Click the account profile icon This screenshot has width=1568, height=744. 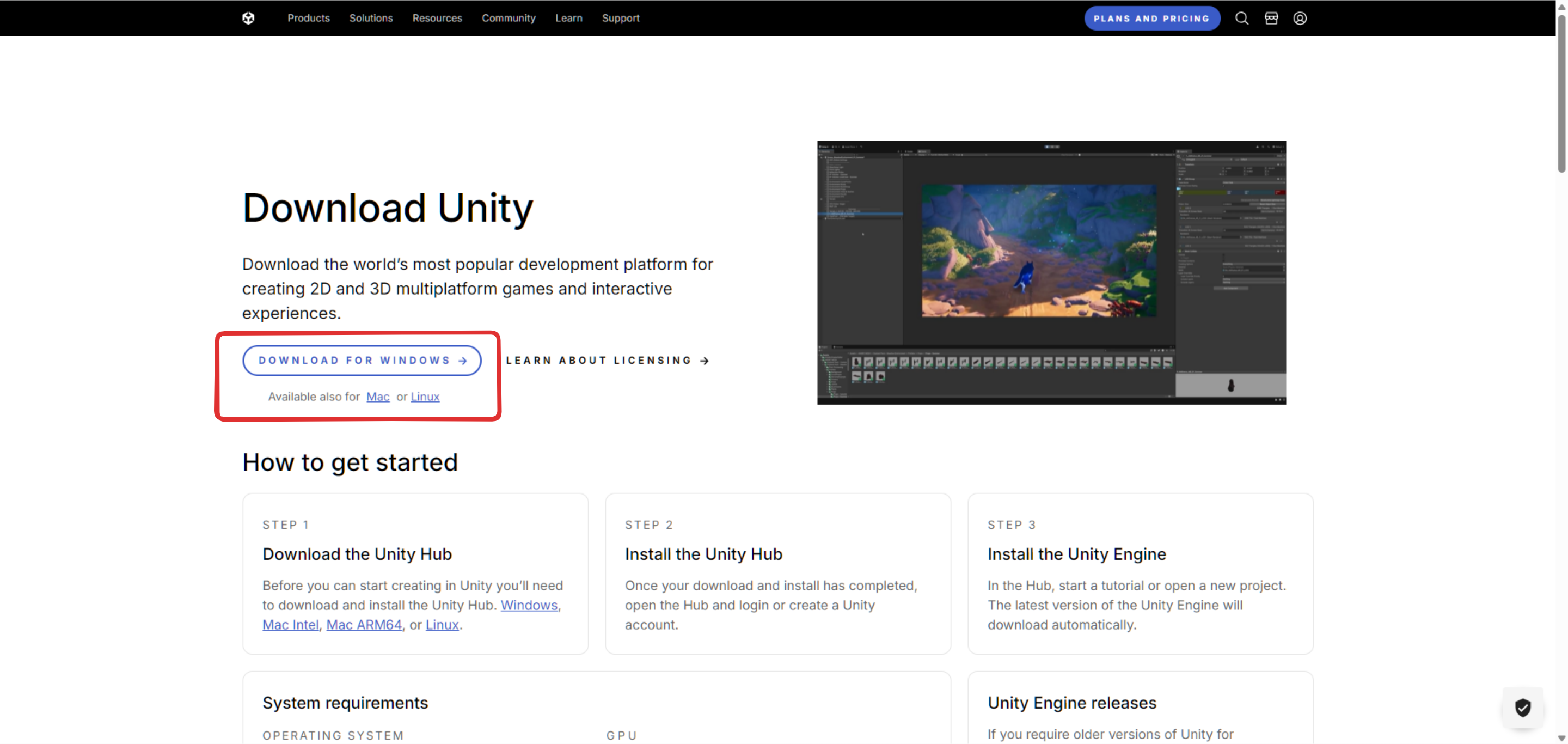pos(1300,17)
